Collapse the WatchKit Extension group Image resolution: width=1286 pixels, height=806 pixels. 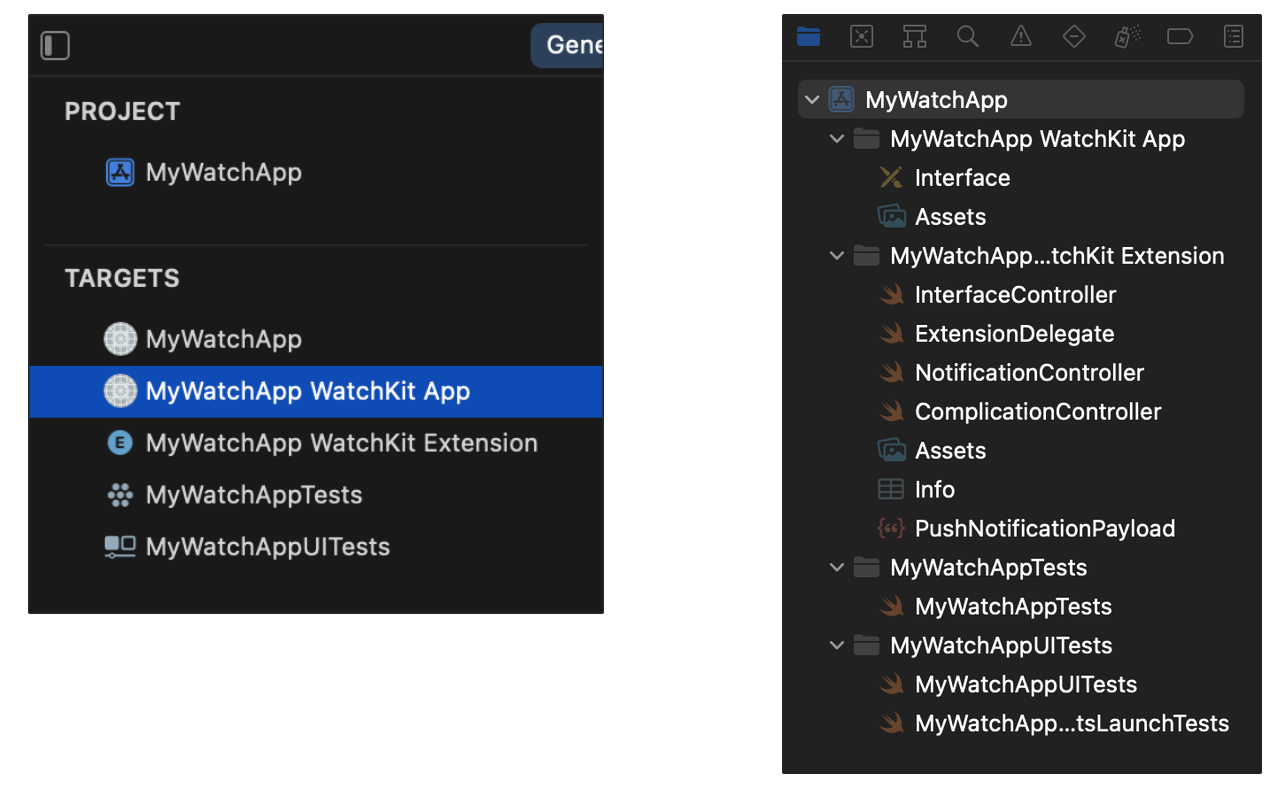pos(837,256)
